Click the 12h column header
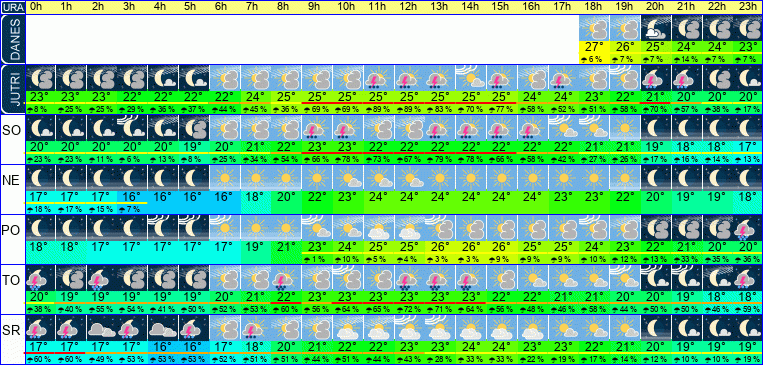This screenshot has height=365, width=763. click(409, 7)
